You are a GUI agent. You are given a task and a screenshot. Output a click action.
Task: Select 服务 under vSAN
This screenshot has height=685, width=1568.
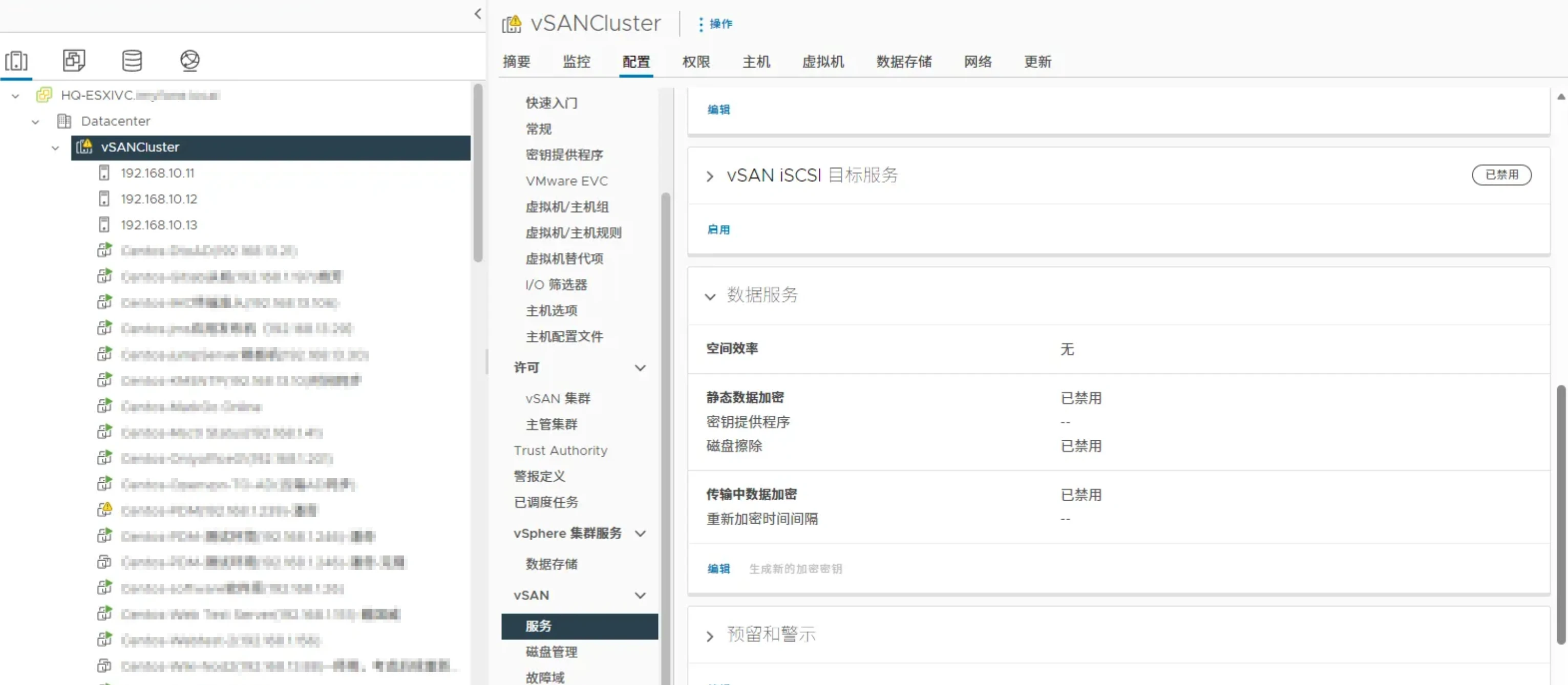(580, 626)
